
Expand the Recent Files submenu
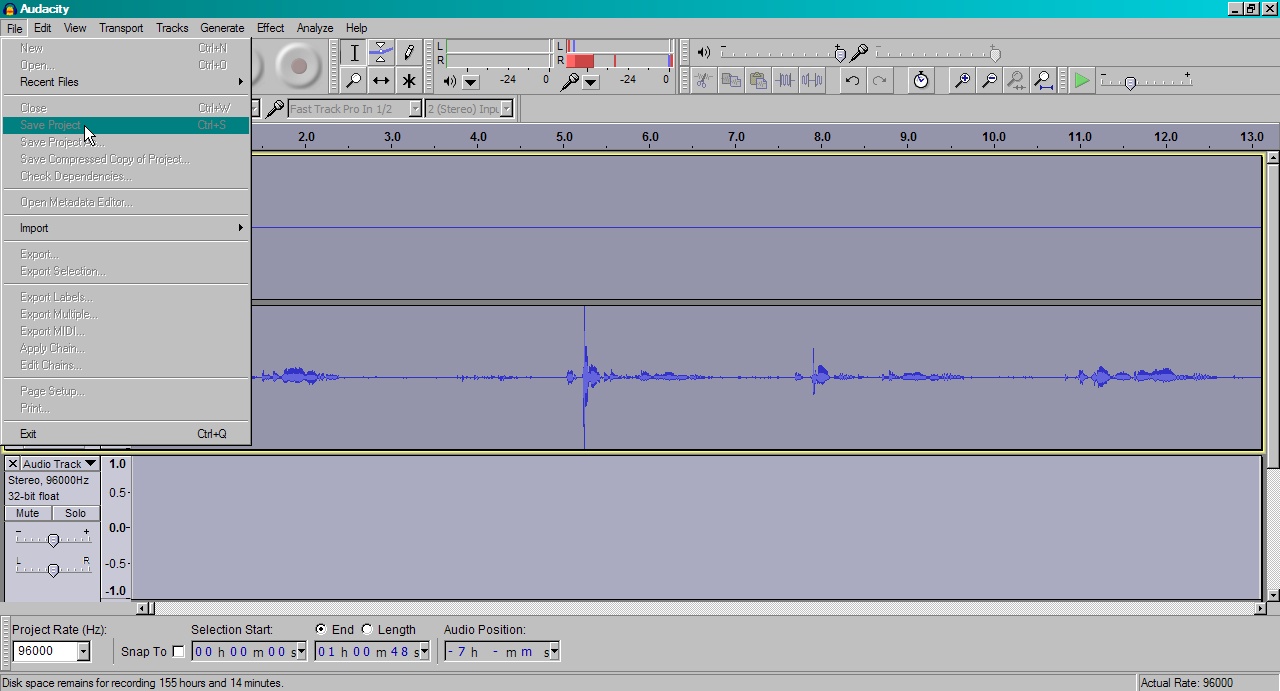coord(125,82)
